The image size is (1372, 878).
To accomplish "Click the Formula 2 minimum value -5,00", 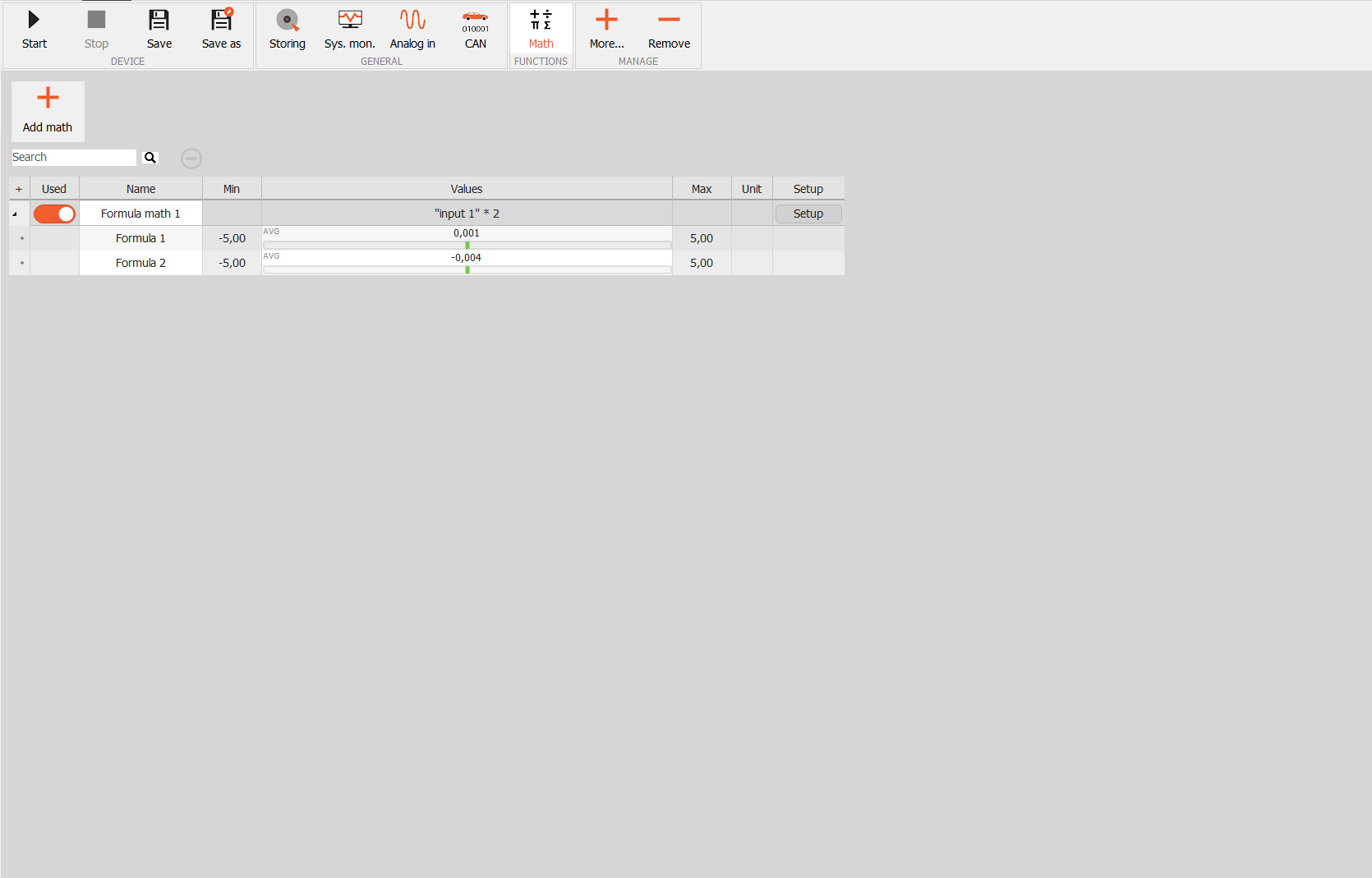I will [232, 263].
